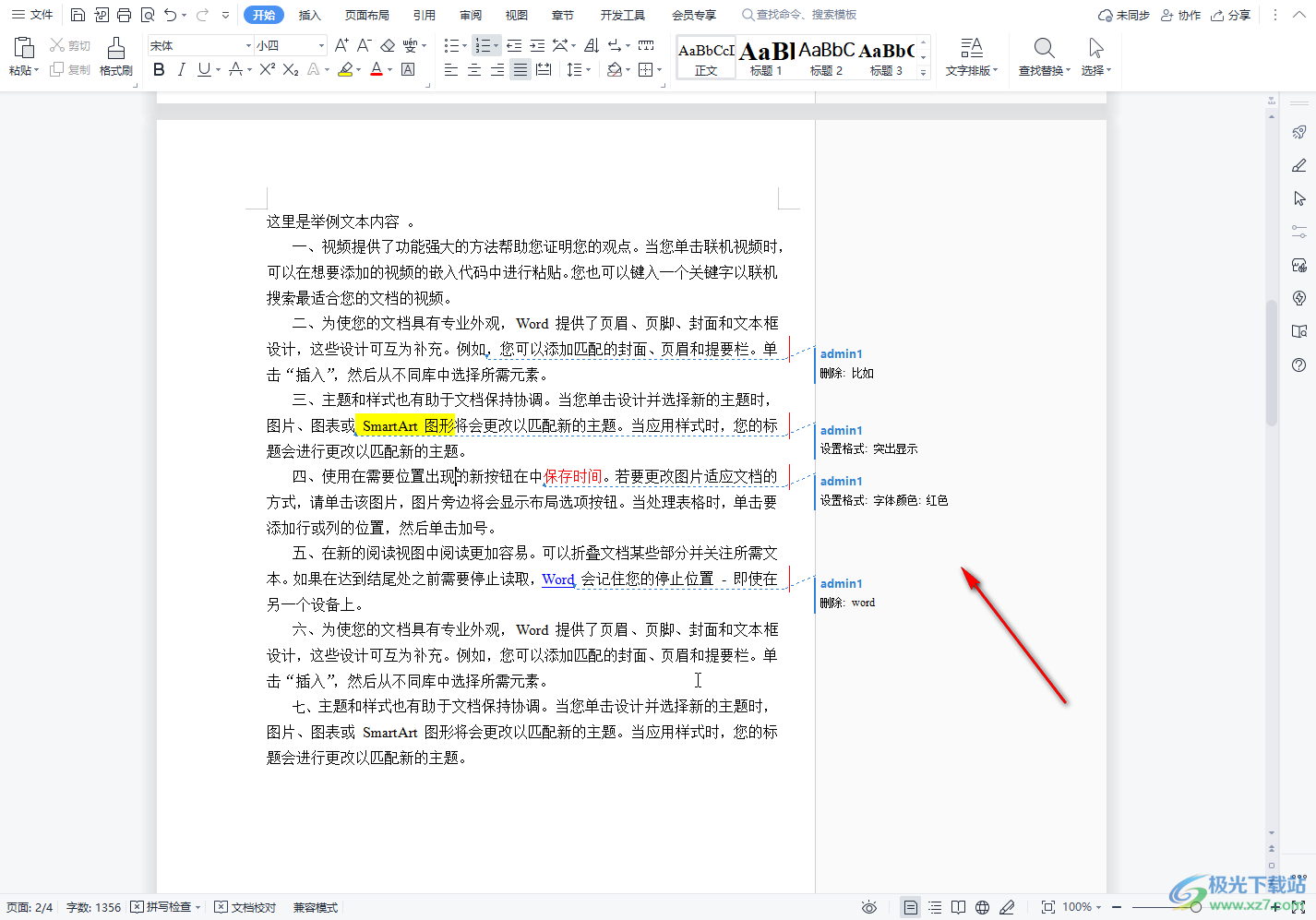Open bullet list style dropdown
The image size is (1316, 920).
coord(465,45)
